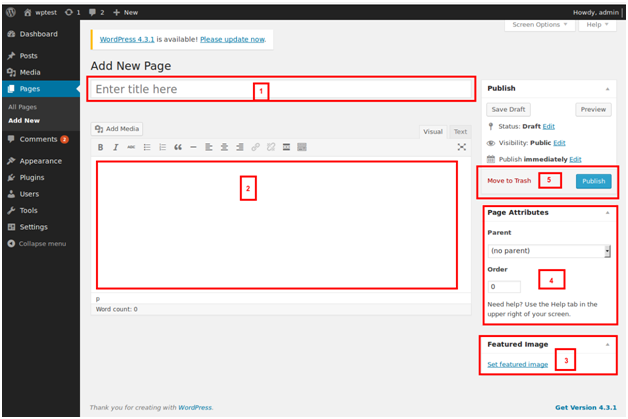The image size is (628, 419).
Task: Open comments bubble in admin bar
Action: click(97, 12)
